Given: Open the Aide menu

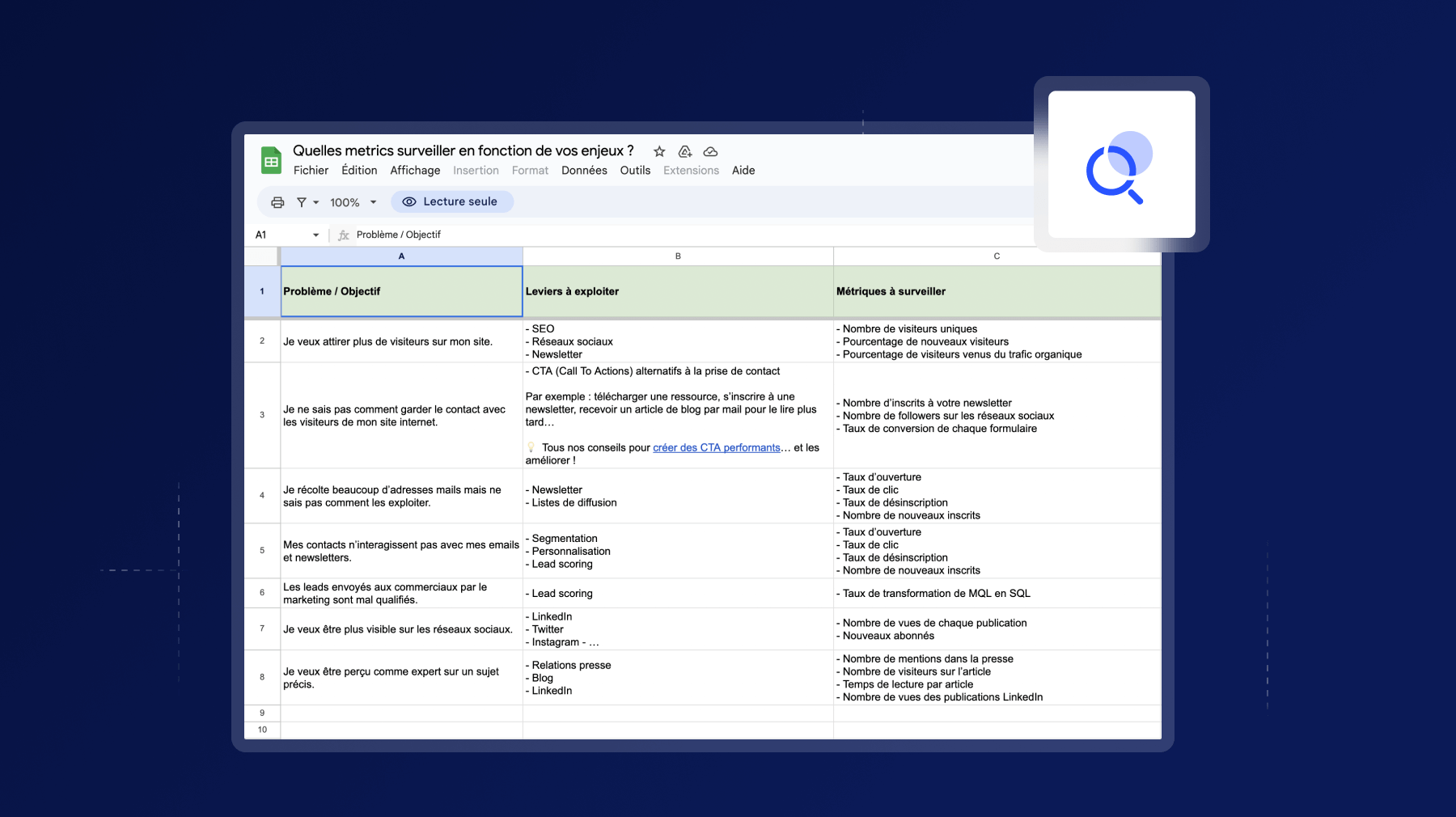Looking at the screenshot, I should 743,171.
